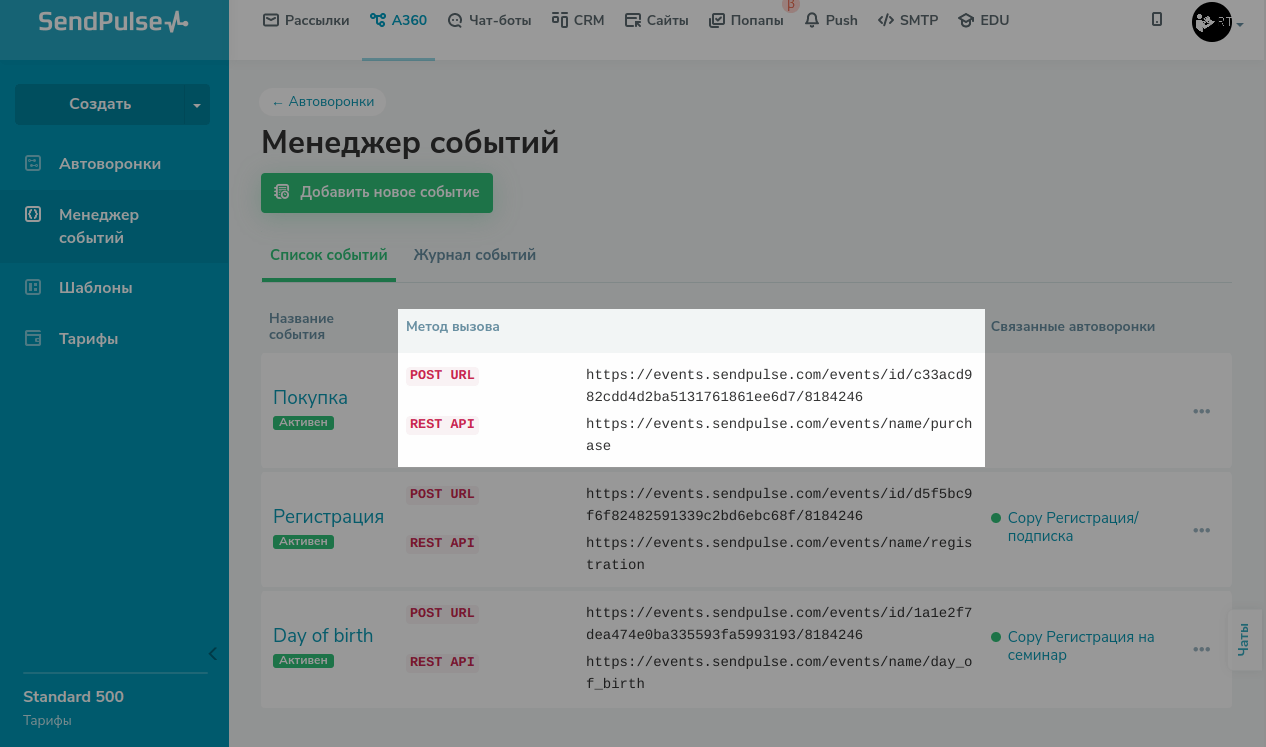The image size is (1266, 747).
Task: Click the Шаблоны sidebar icon
Action: [x=33, y=287]
